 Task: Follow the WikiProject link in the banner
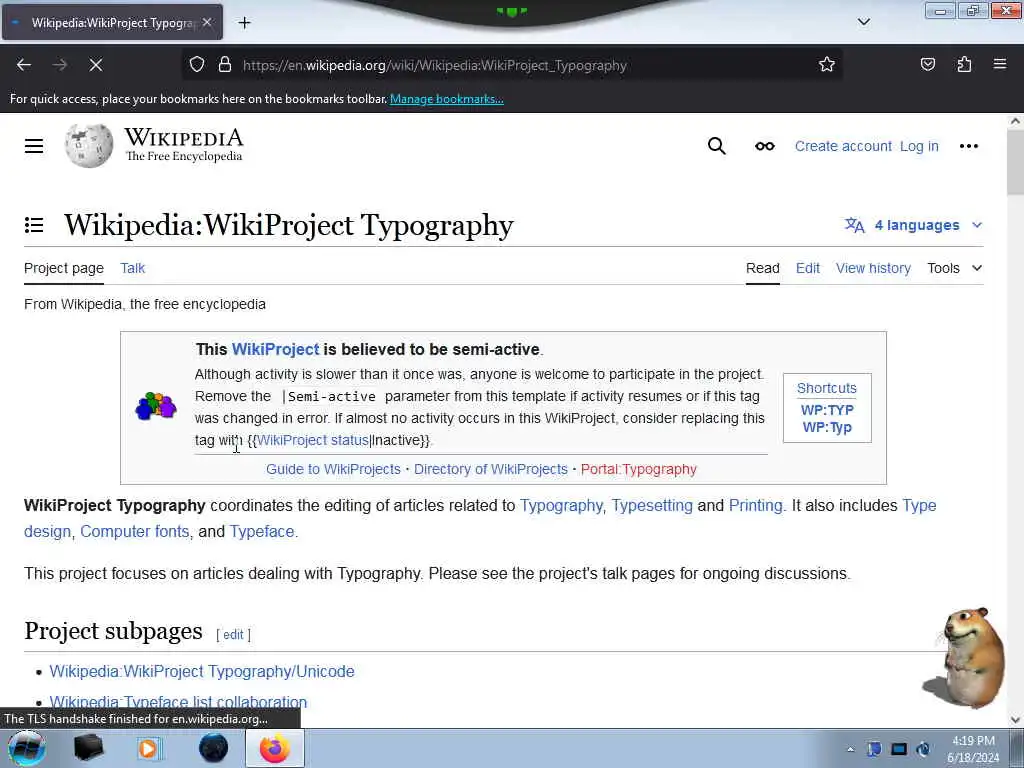point(276,349)
